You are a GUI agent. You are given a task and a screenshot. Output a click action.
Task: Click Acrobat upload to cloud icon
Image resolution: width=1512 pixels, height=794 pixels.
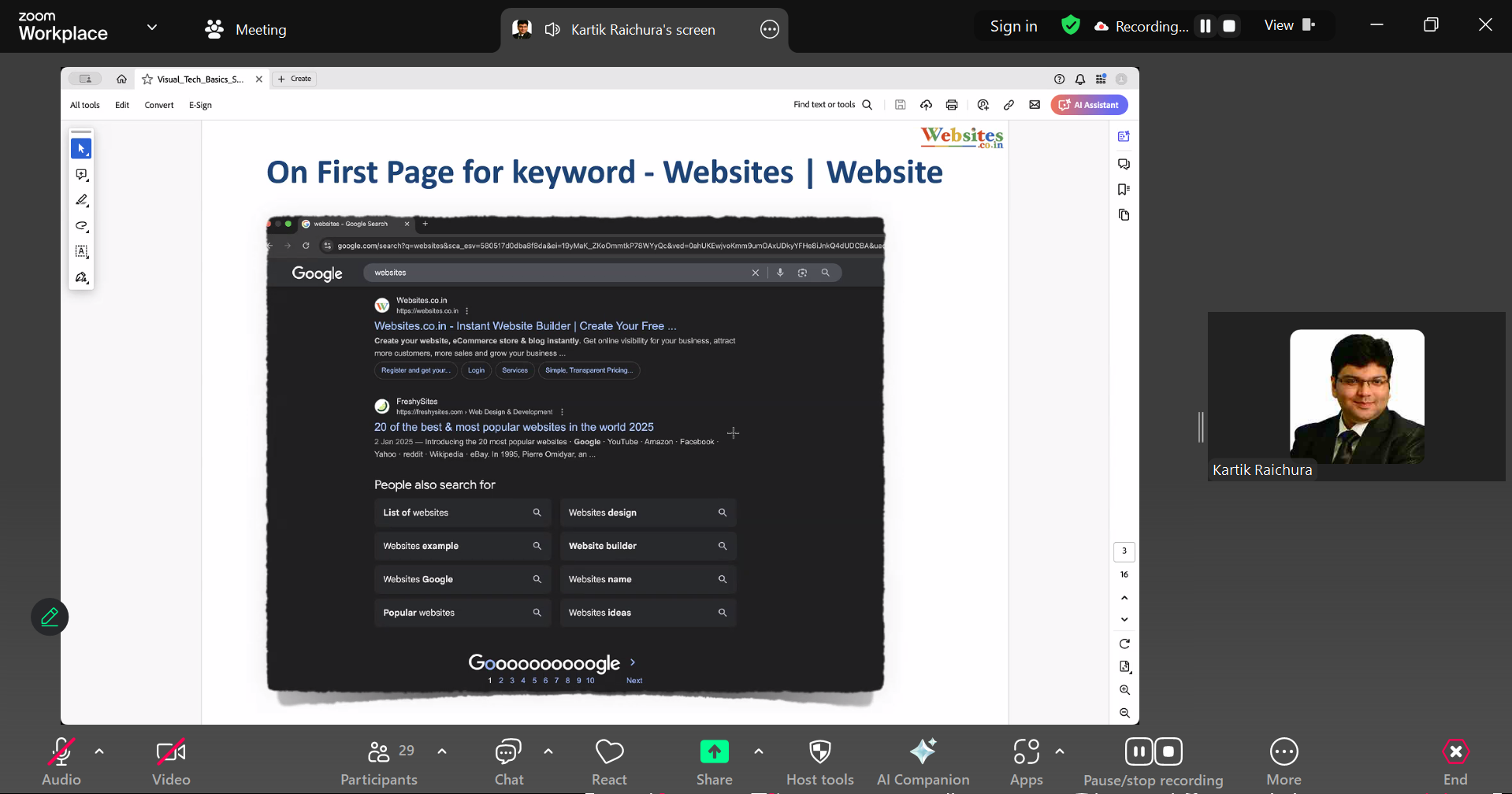926,105
